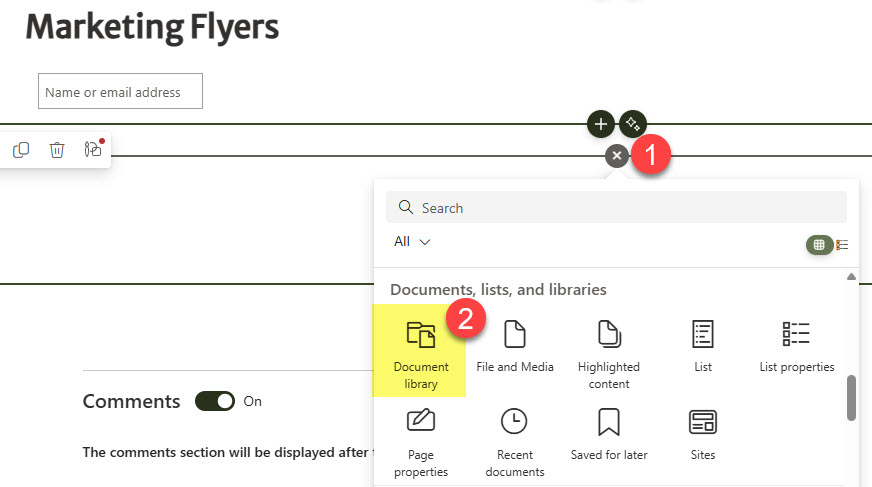Screen dimensions: 872x487
Task: Delete the web part using trash icon
Action: 57,150
